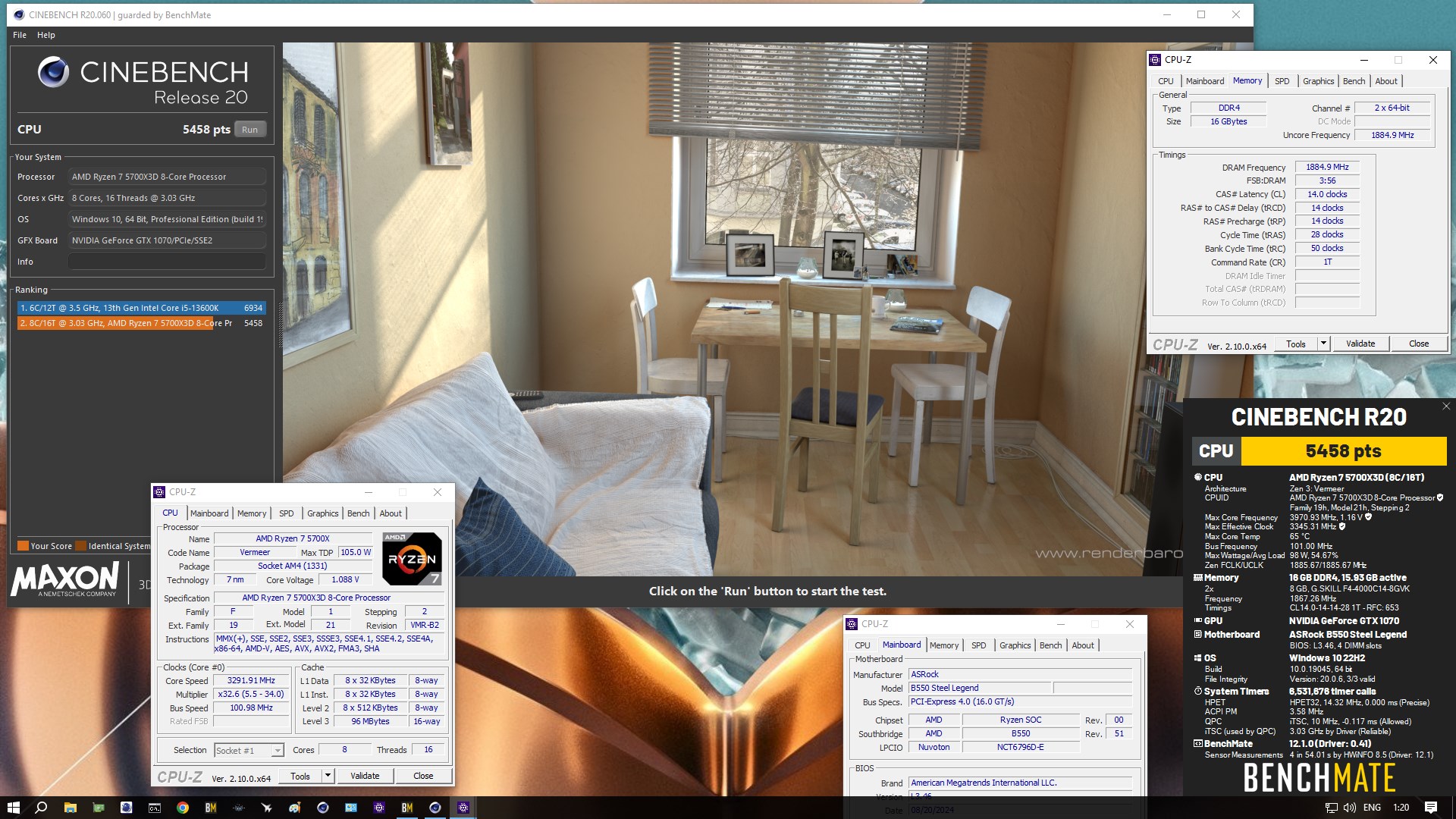Open About tab in the ASRock CPU-Z window

coord(1083,645)
